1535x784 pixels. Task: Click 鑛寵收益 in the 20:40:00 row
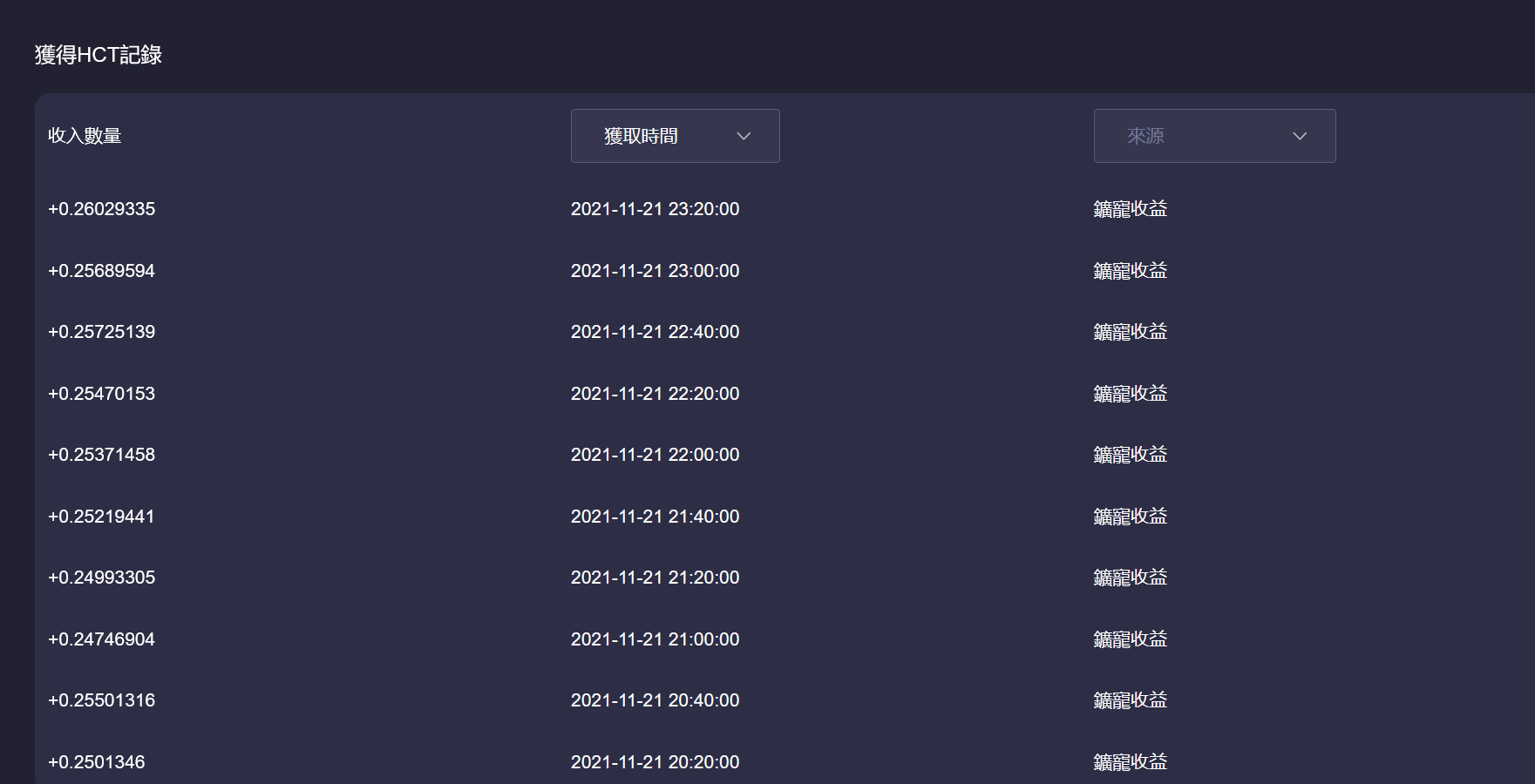click(x=1131, y=700)
